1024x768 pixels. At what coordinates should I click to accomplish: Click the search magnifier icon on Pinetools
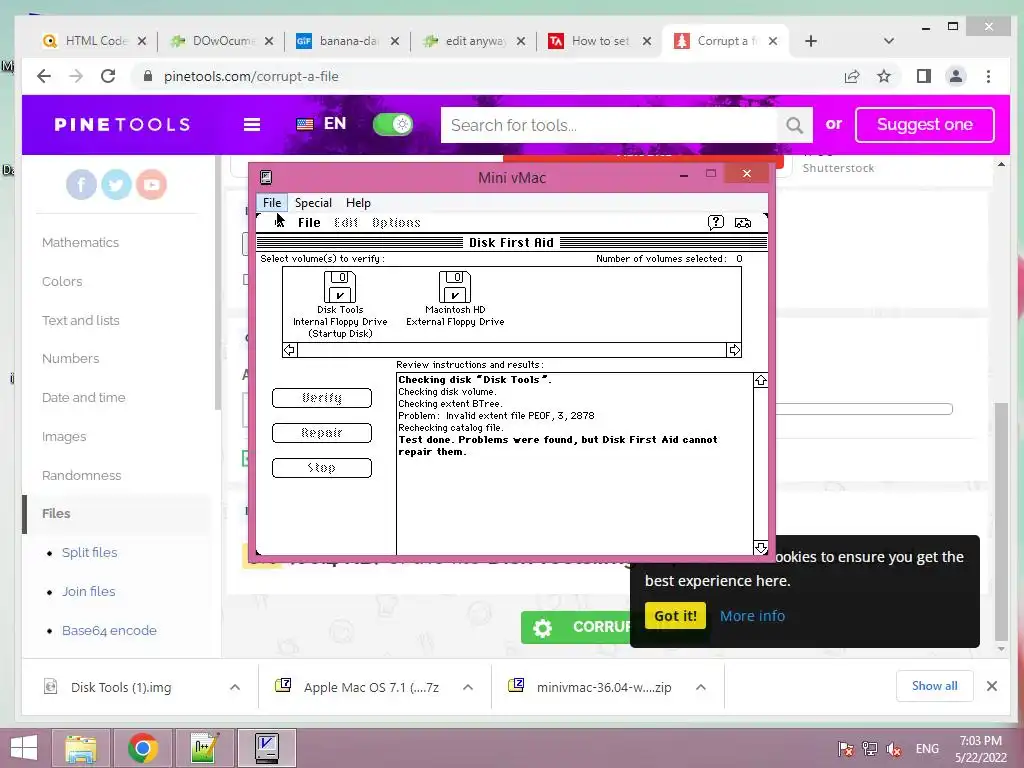pyautogui.click(x=794, y=125)
